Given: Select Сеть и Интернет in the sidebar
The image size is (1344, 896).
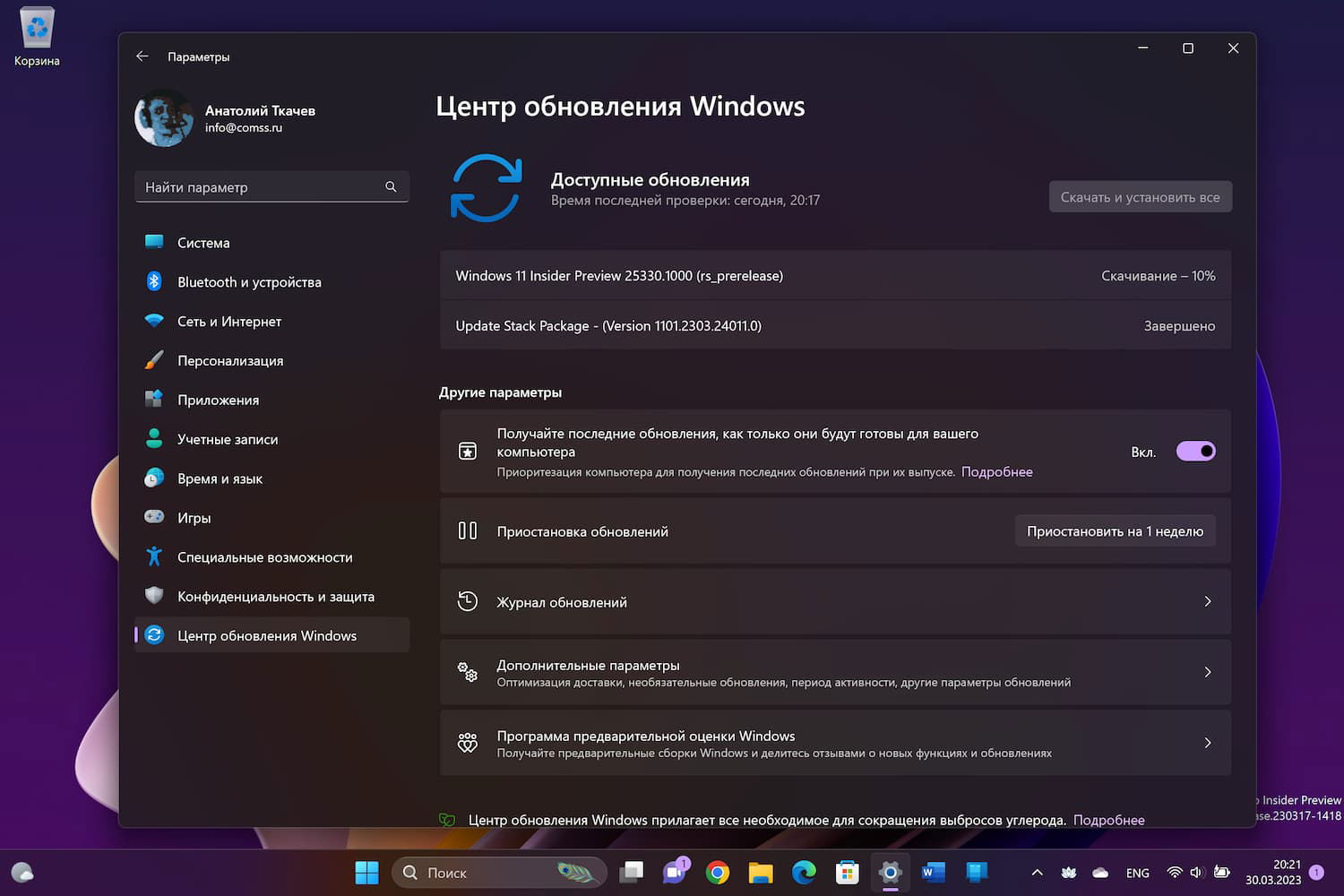Looking at the screenshot, I should 229,321.
